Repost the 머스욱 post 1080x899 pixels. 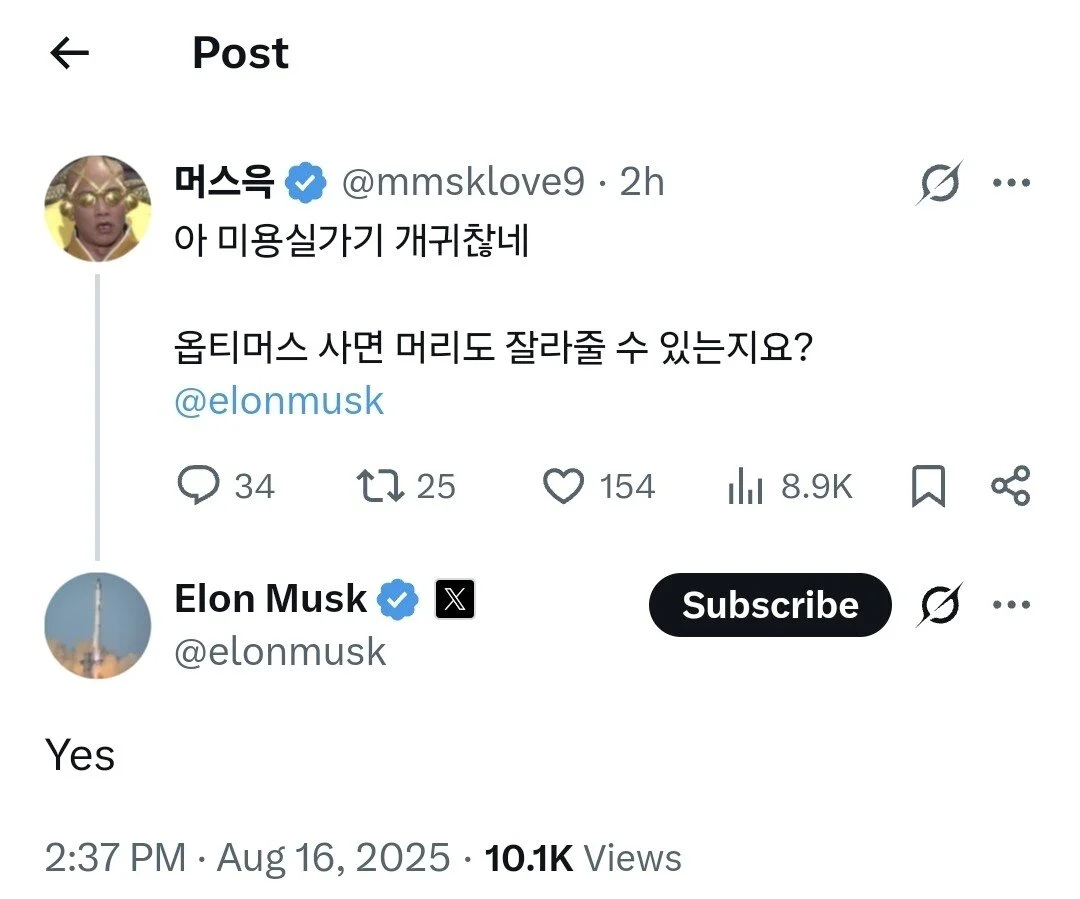click(379, 486)
